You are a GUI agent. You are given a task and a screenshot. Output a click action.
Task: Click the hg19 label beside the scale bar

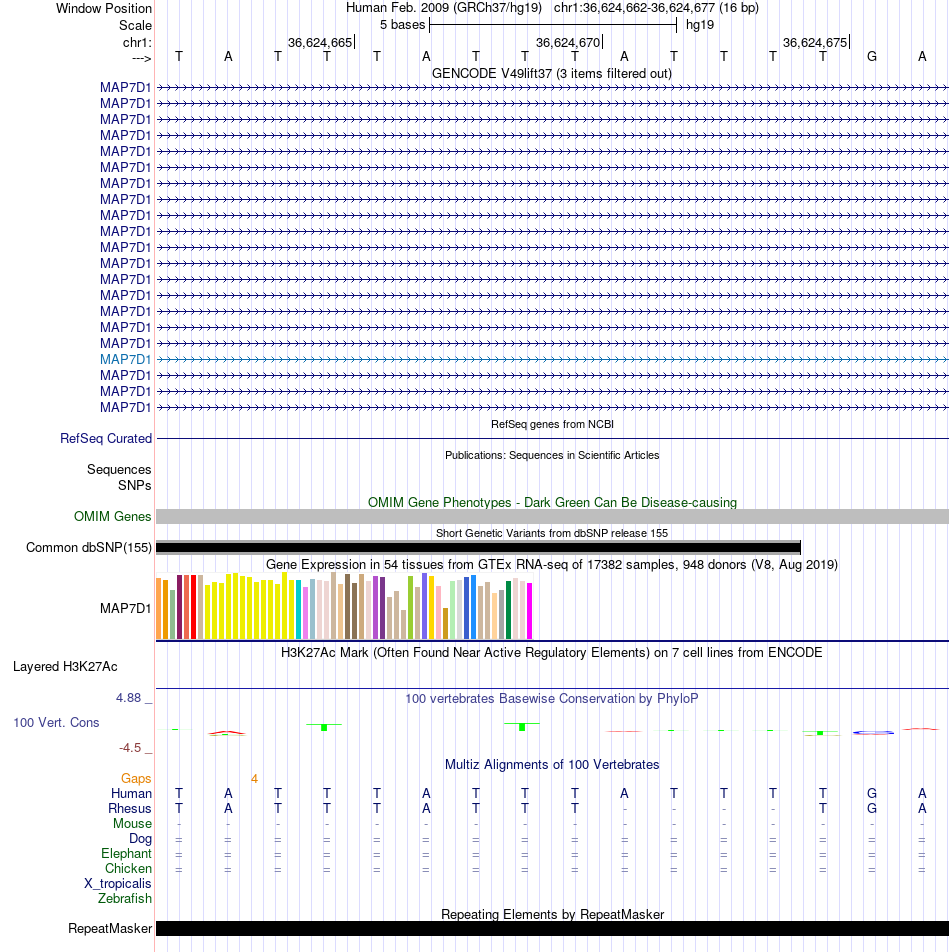700,25
